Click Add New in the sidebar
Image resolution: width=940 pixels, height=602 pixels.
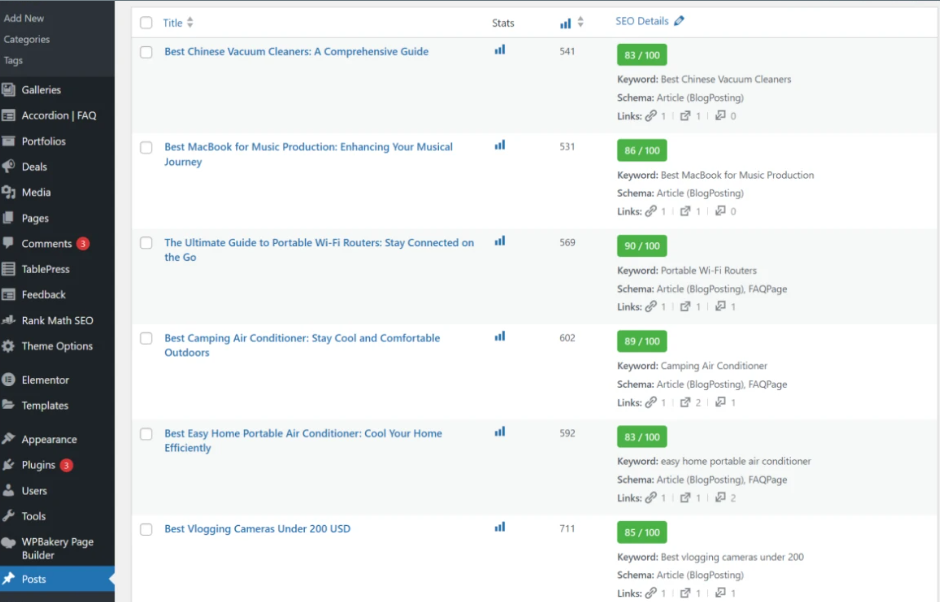[x=25, y=17]
